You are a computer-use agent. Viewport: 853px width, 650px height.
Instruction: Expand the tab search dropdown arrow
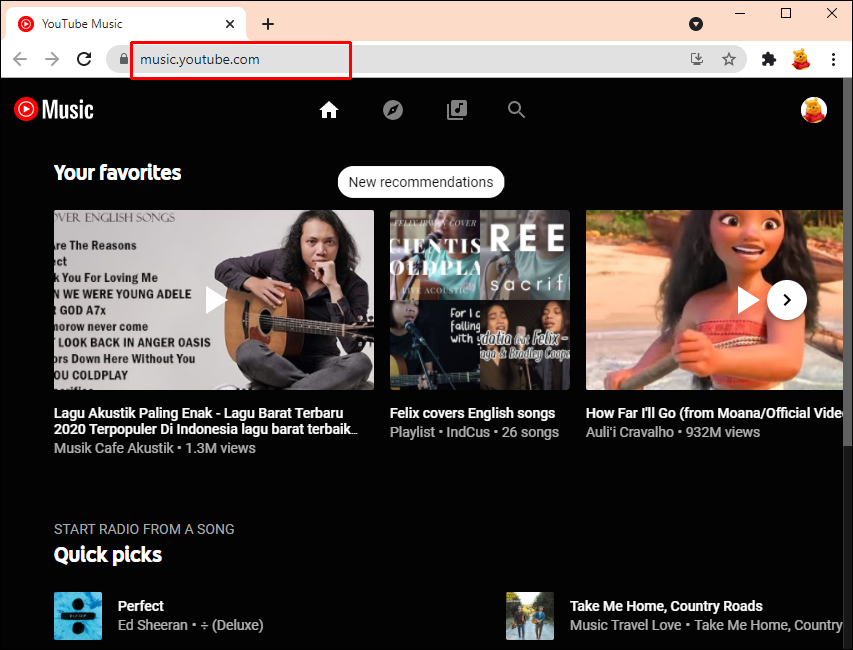coord(696,24)
